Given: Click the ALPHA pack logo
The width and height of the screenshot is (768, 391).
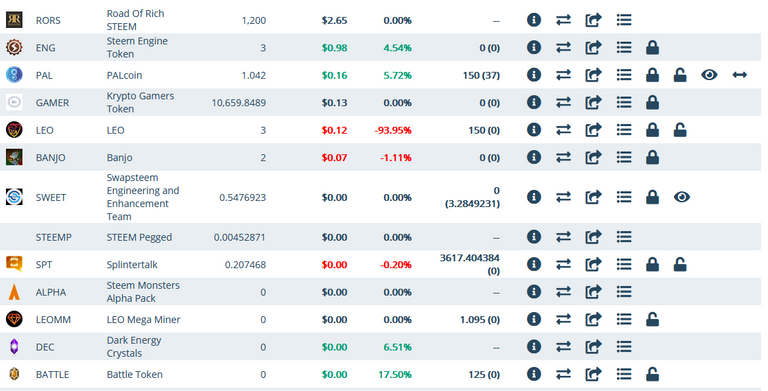Looking at the screenshot, I should 14,292.
